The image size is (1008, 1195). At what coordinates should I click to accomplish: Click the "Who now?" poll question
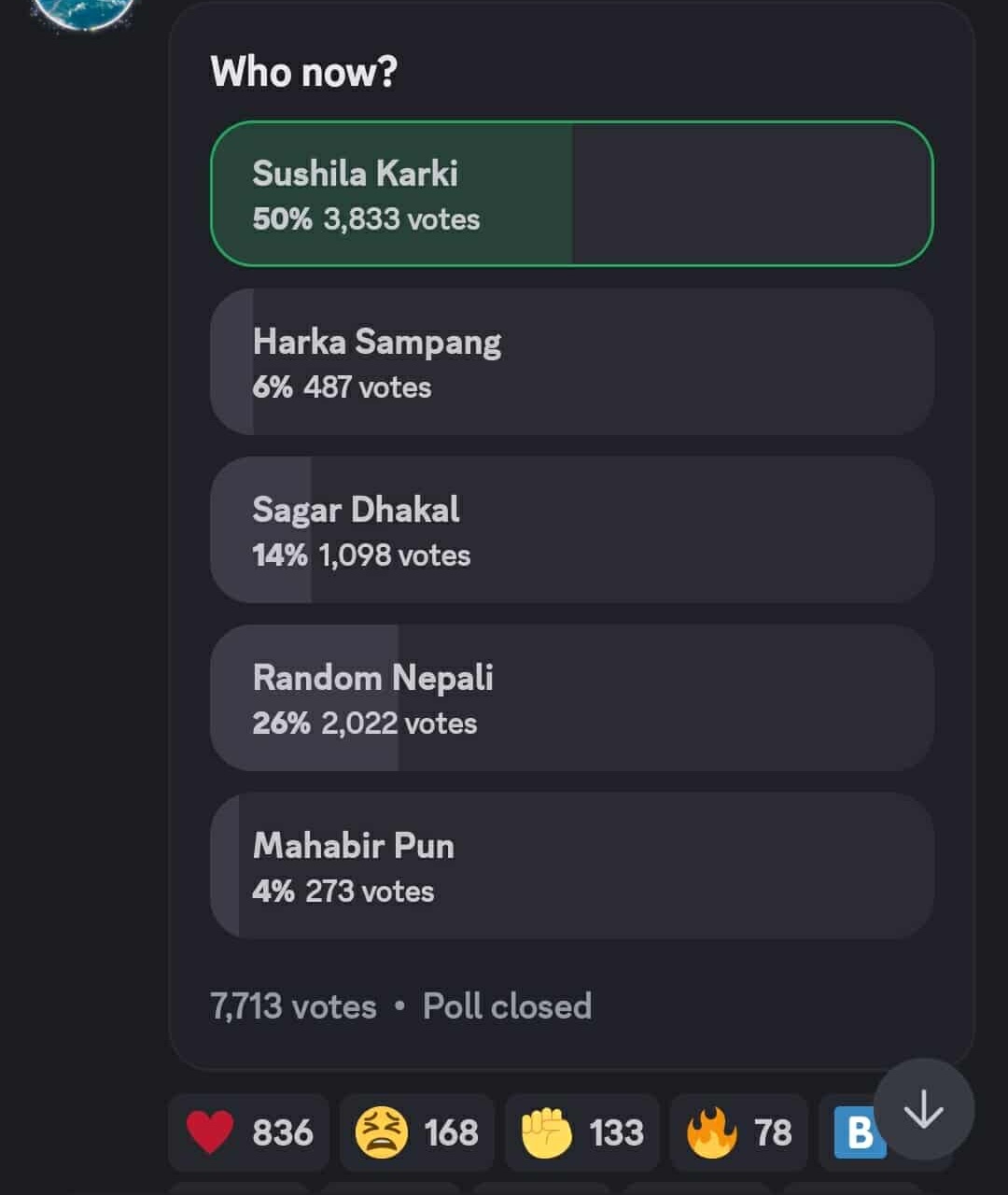(x=303, y=72)
